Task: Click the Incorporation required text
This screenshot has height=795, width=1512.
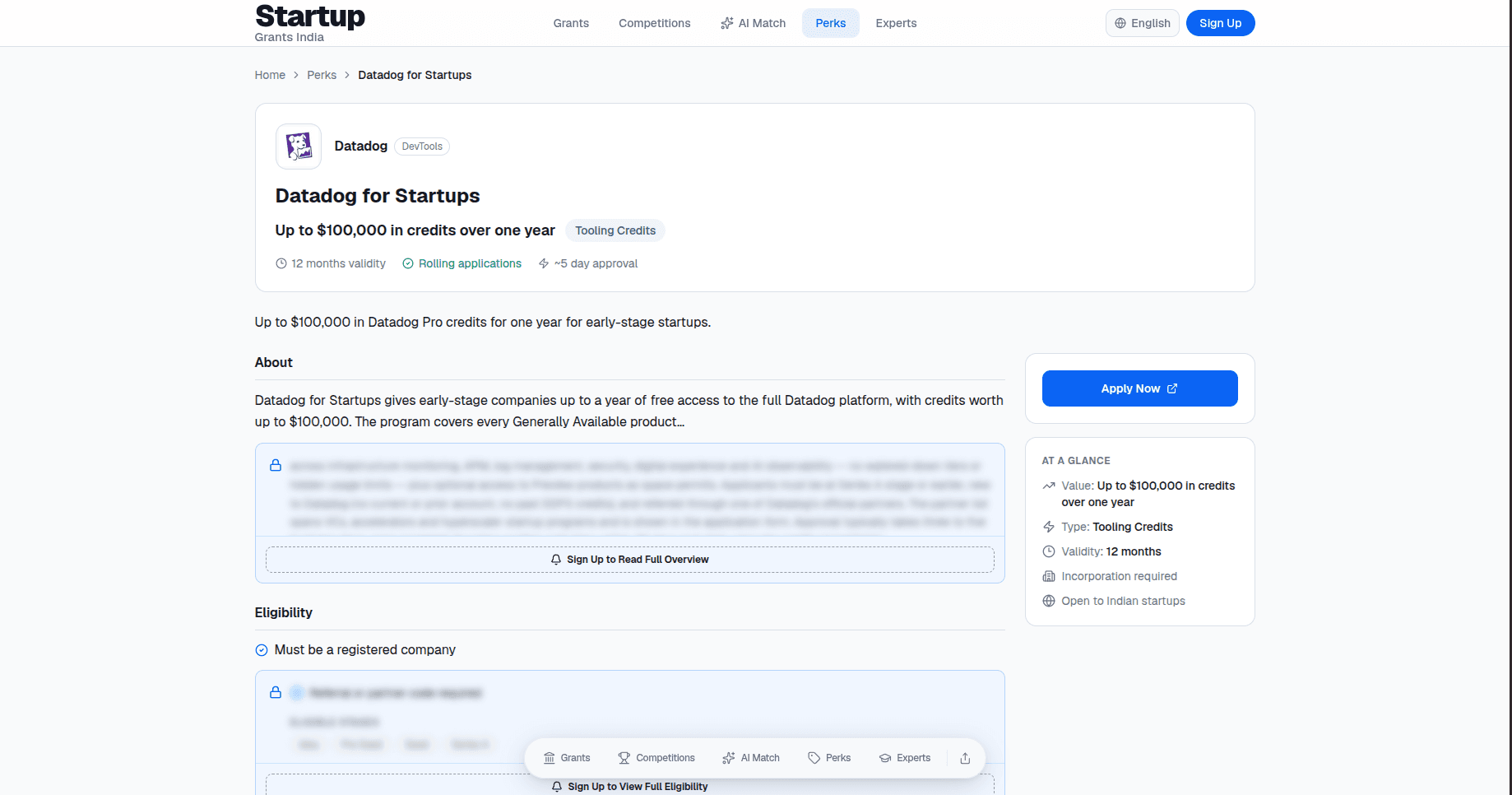Action: coord(1119,576)
